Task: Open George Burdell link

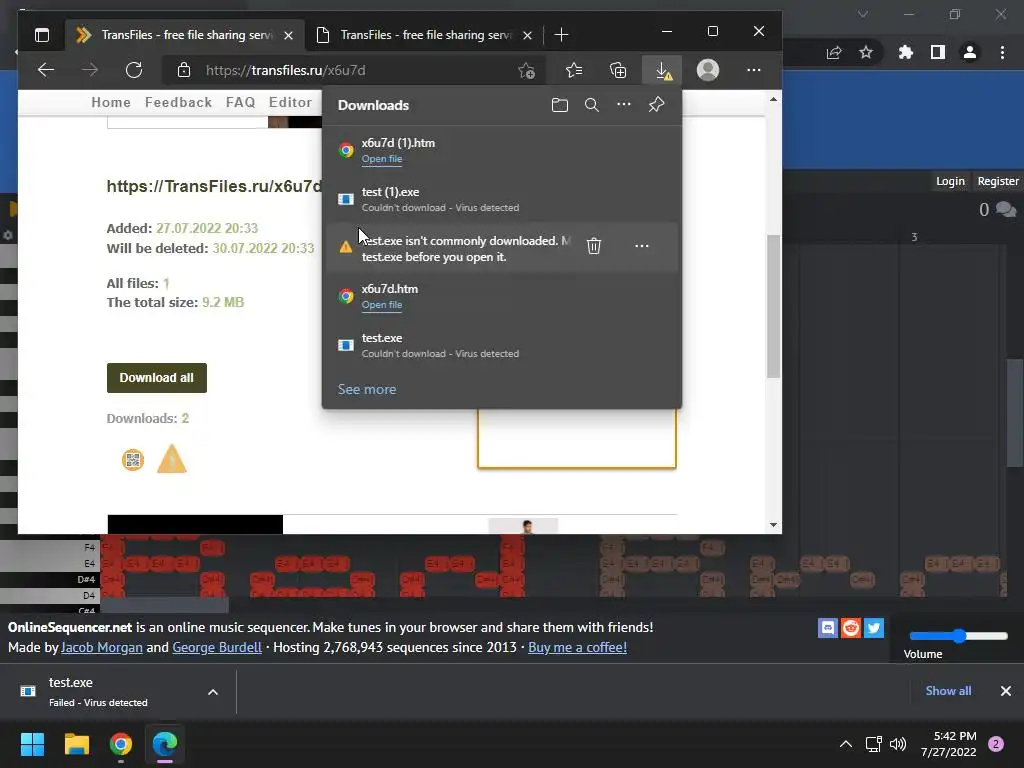Action: [x=217, y=647]
